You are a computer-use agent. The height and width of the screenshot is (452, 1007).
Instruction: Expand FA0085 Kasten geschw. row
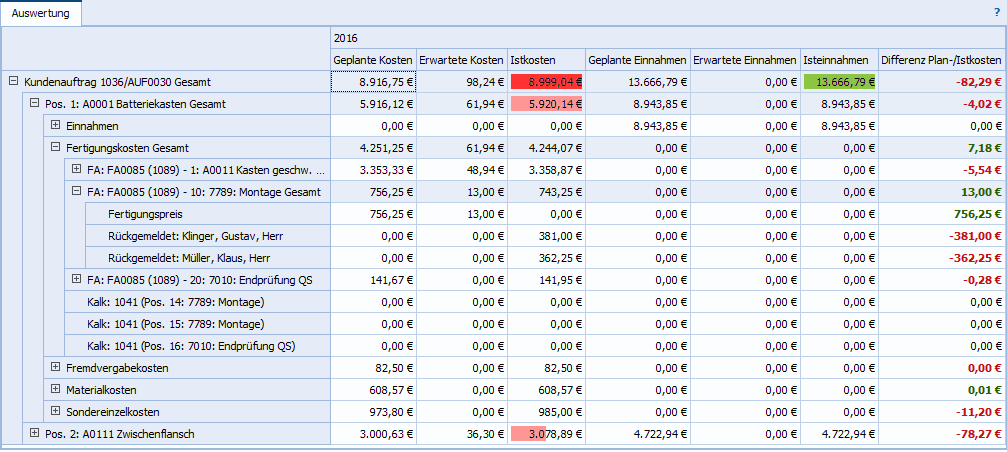77,170
